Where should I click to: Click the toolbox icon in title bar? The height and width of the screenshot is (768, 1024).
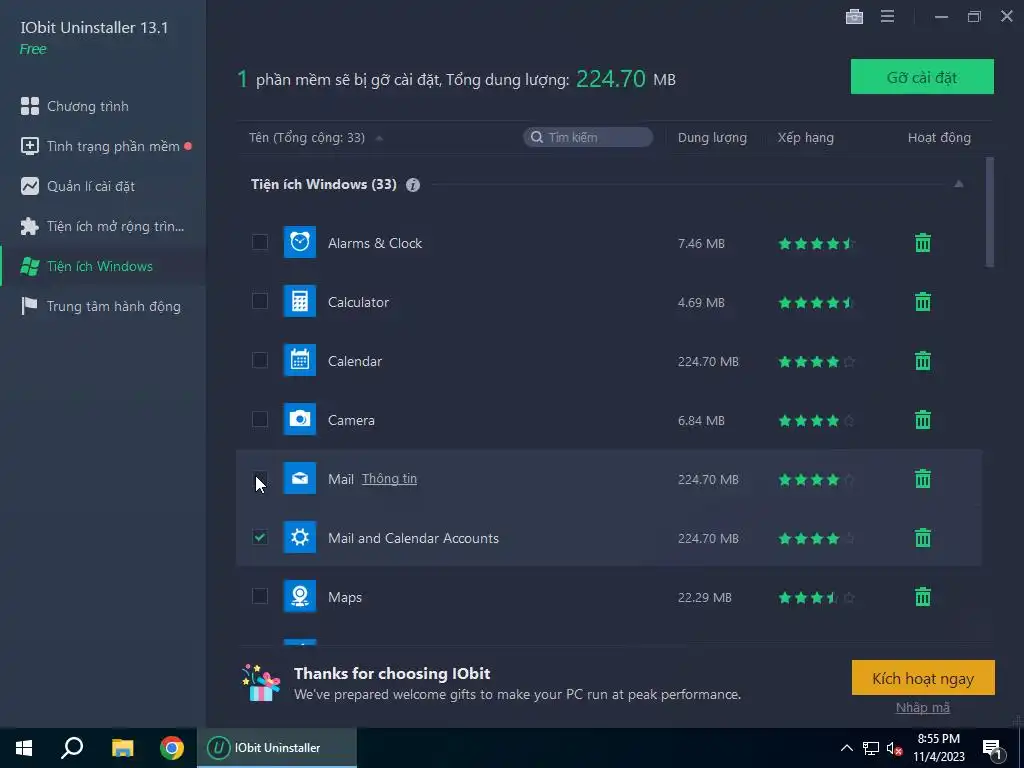(x=854, y=16)
